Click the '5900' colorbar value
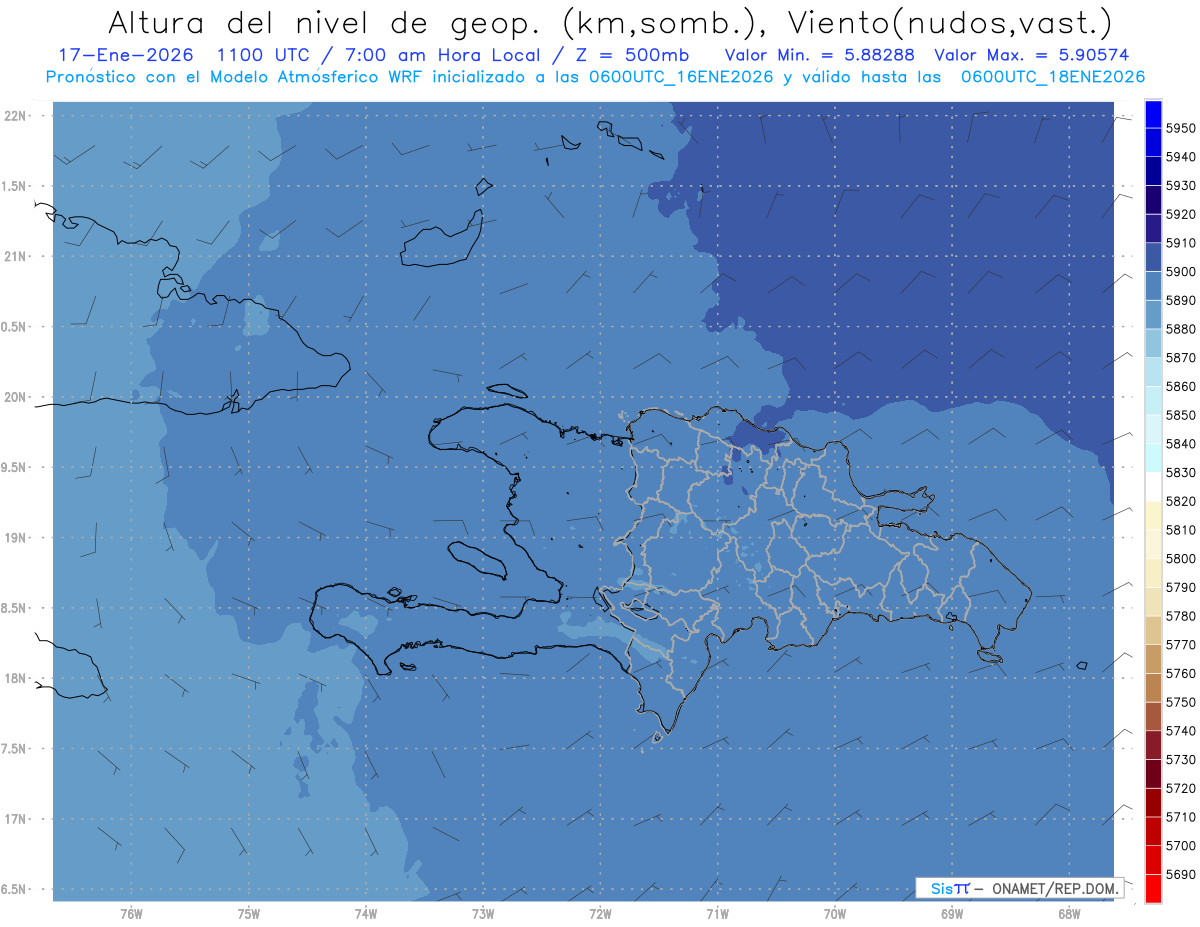The image size is (1200, 927). click(x=1180, y=272)
